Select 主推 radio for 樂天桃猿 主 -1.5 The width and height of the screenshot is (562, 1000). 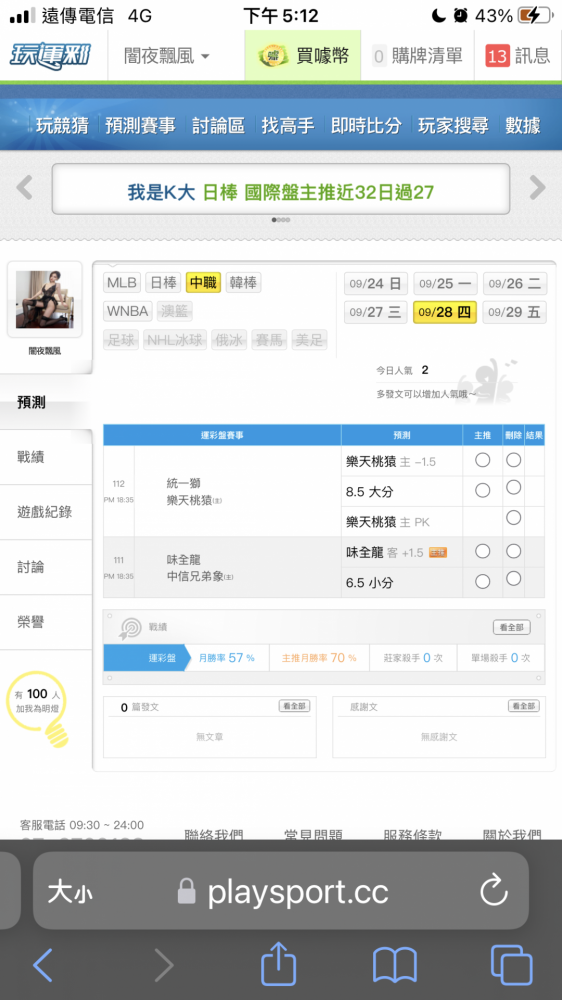(483, 460)
